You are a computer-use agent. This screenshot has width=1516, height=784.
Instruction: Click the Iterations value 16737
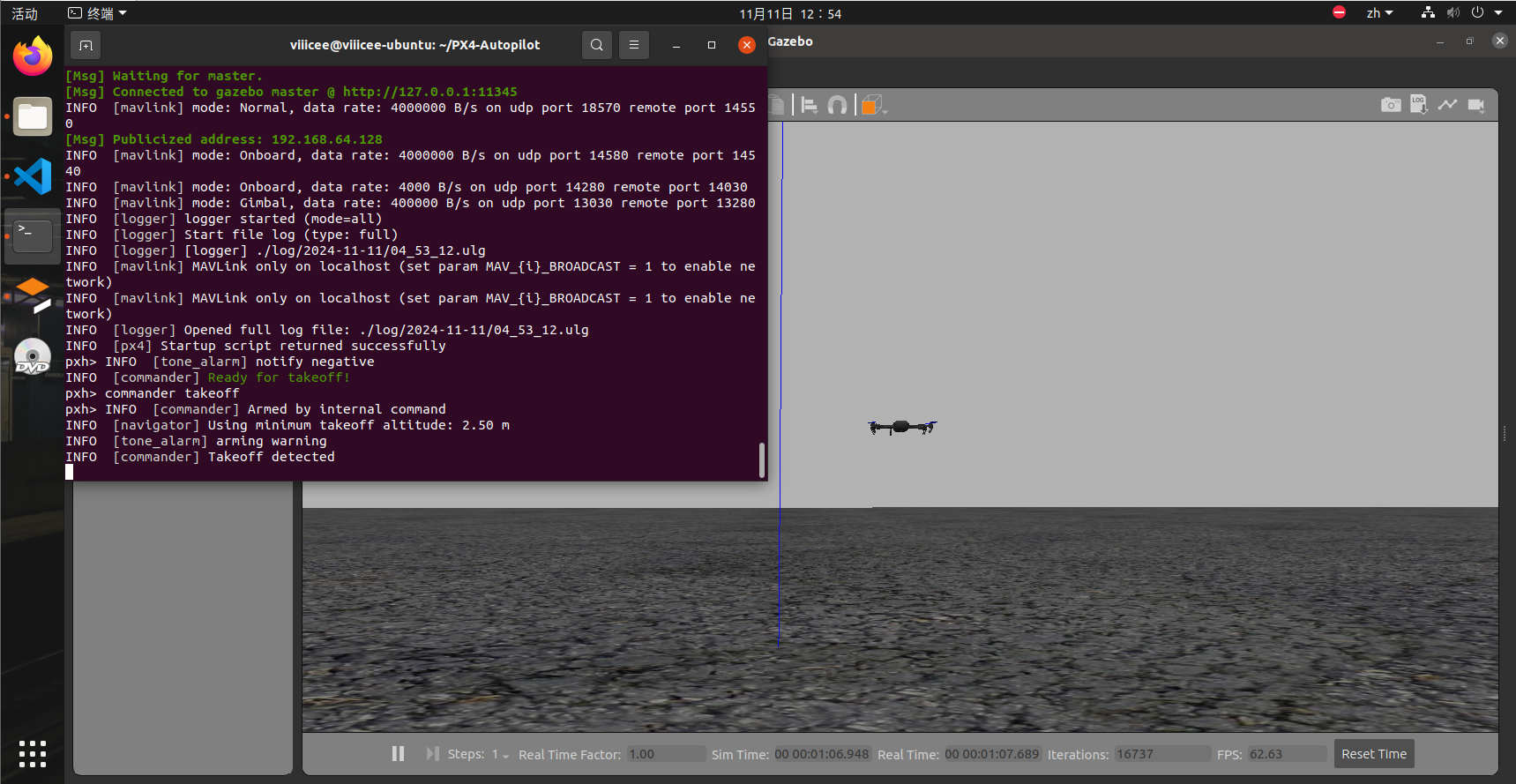1162,754
